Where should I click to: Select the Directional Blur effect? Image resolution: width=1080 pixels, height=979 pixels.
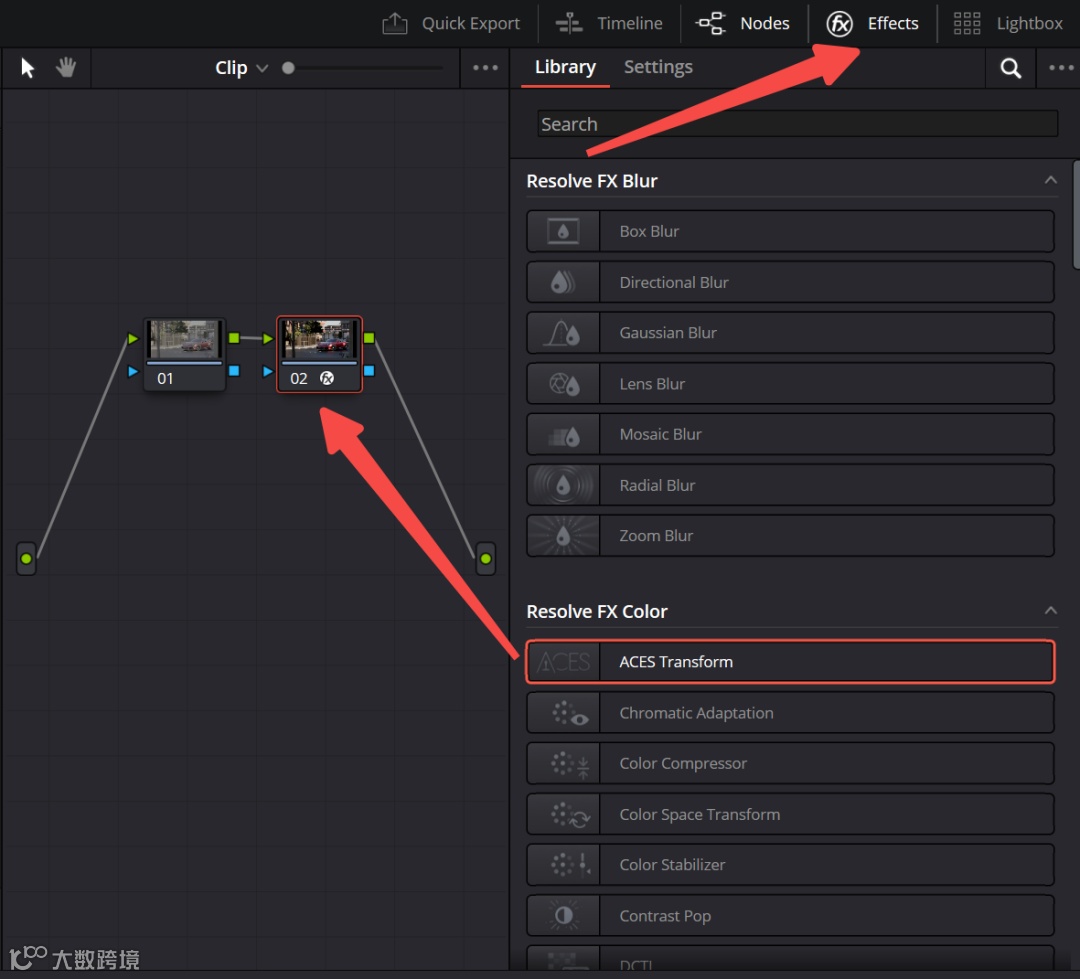point(790,282)
